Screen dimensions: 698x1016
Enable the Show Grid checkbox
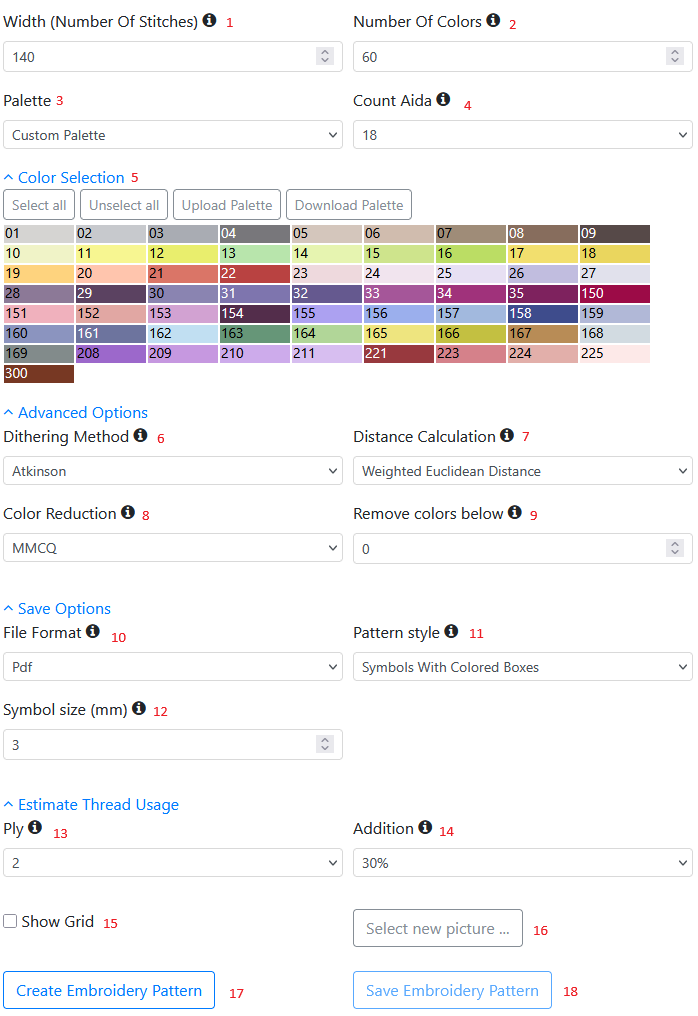(10, 921)
